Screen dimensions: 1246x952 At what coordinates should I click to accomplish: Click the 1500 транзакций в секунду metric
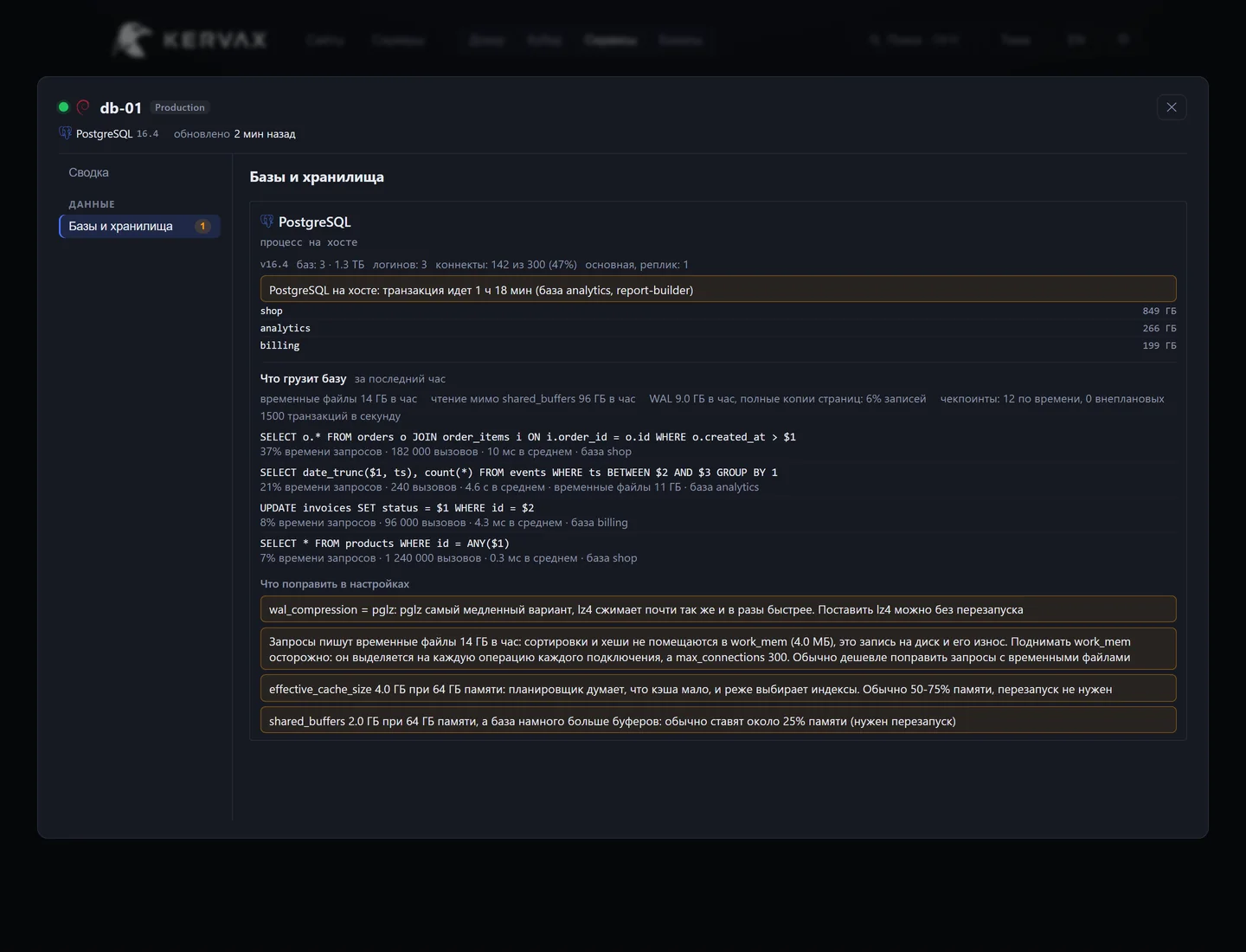[x=331, y=416]
